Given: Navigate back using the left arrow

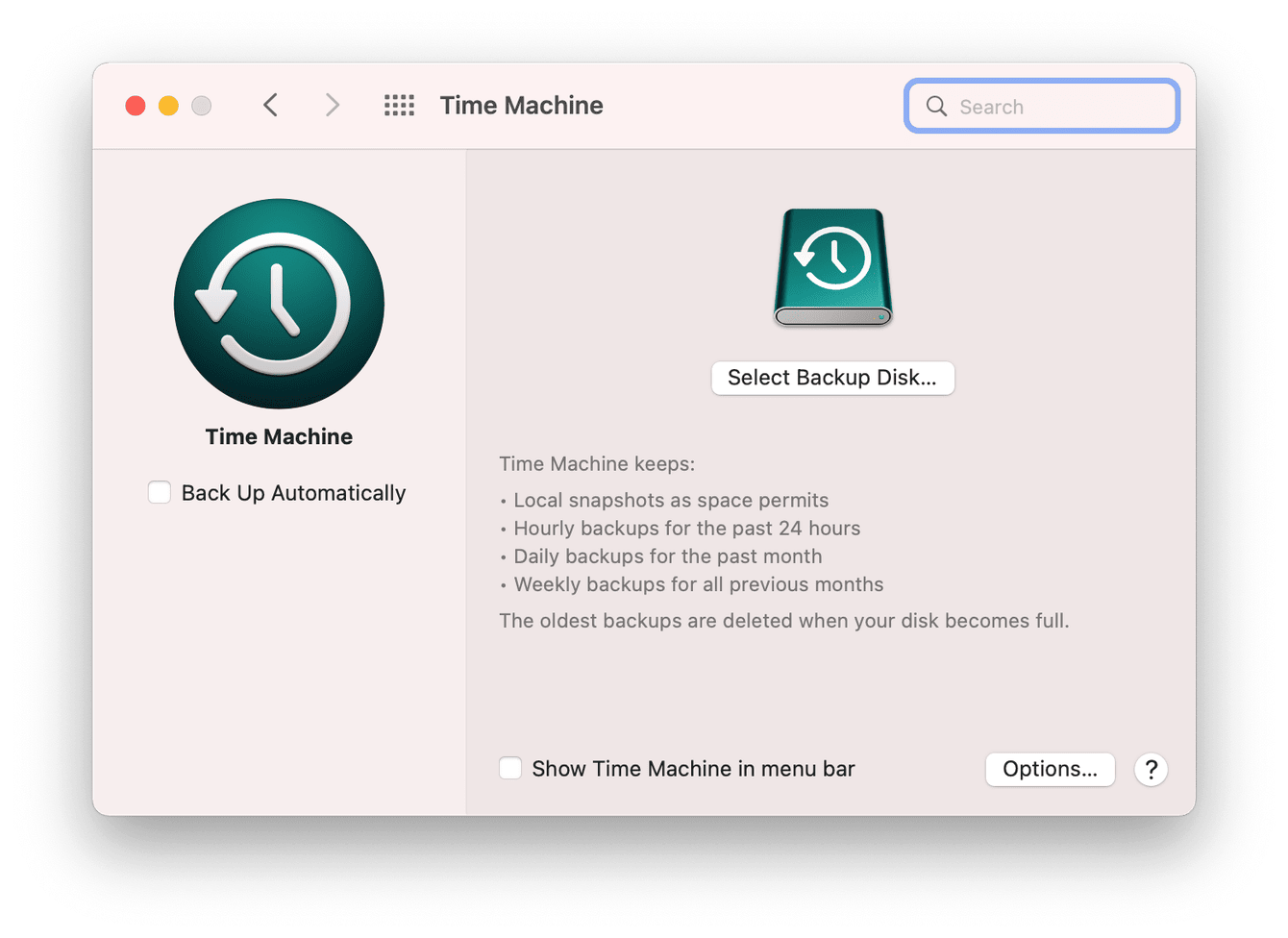Looking at the screenshot, I should pyautogui.click(x=270, y=106).
